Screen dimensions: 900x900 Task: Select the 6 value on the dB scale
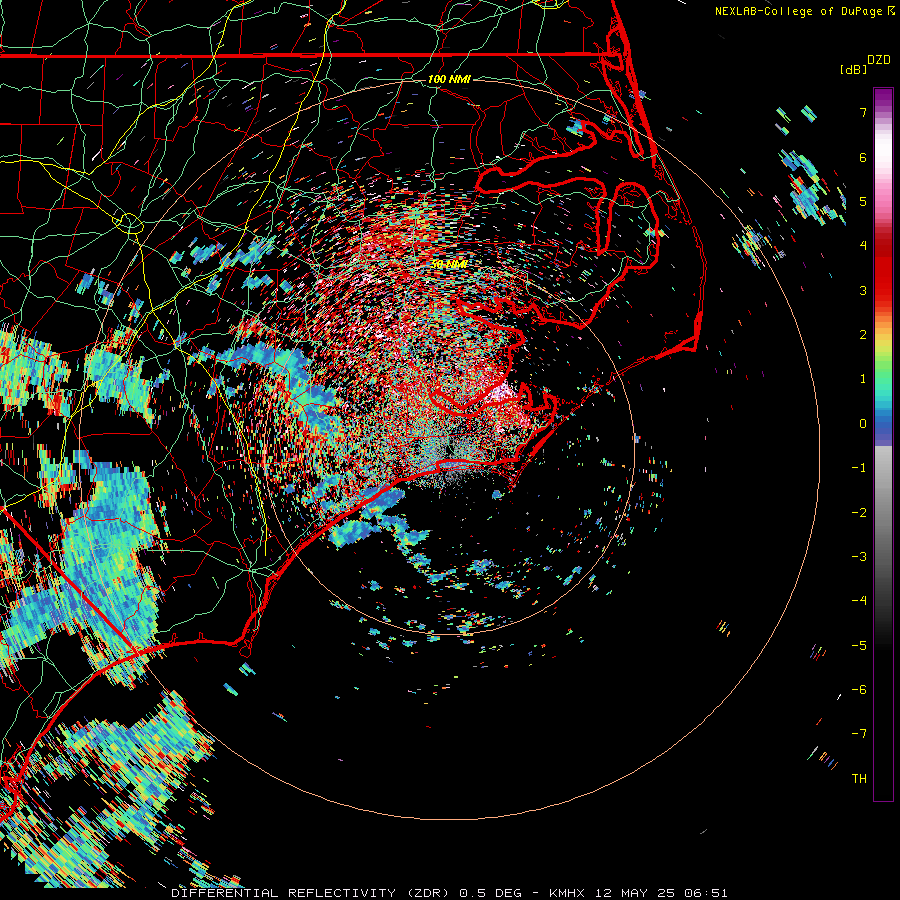863,157
